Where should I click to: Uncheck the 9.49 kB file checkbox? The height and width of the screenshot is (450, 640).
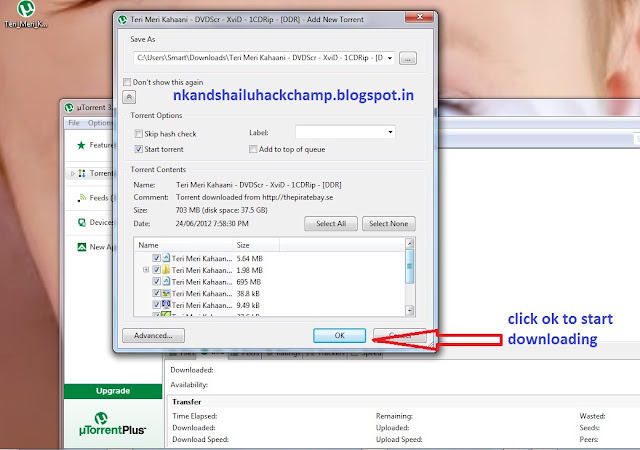(x=156, y=305)
